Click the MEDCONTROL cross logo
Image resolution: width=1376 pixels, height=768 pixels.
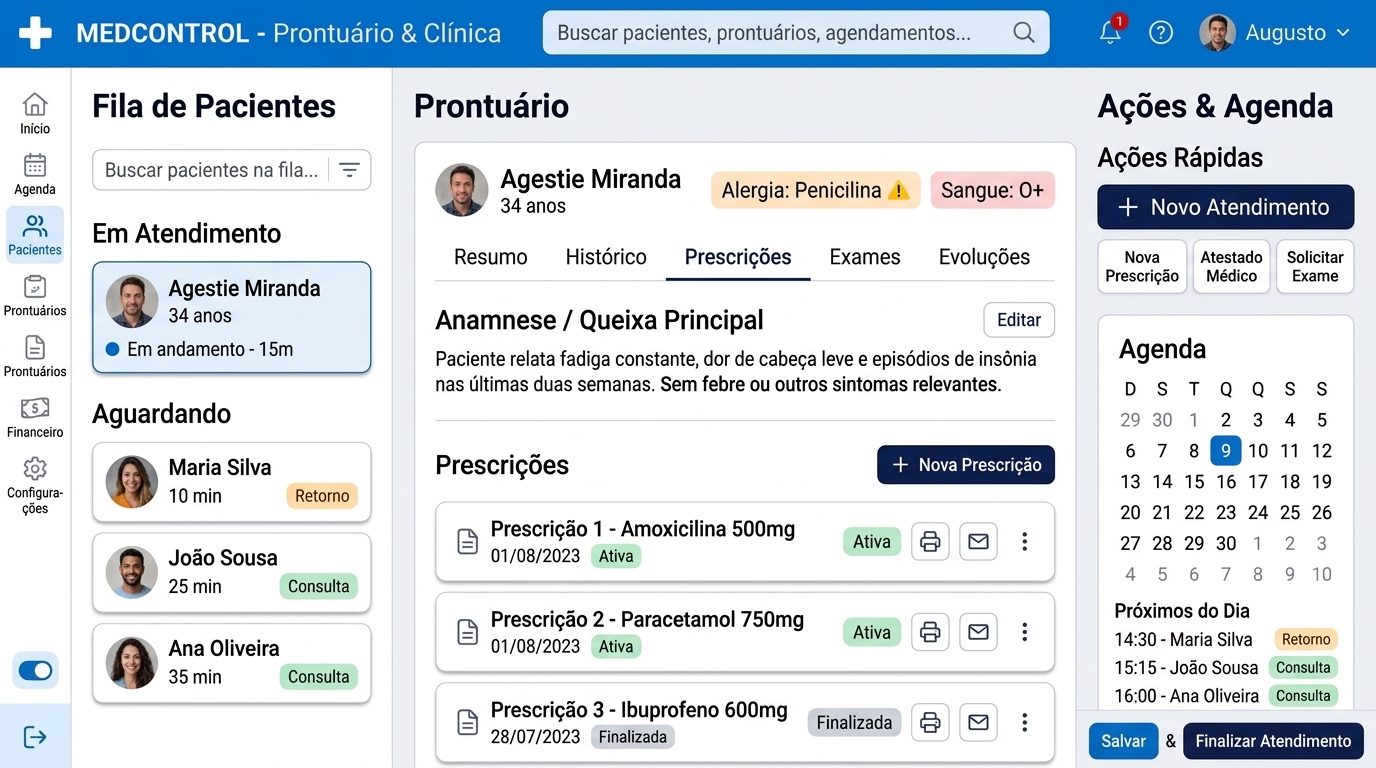point(35,32)
